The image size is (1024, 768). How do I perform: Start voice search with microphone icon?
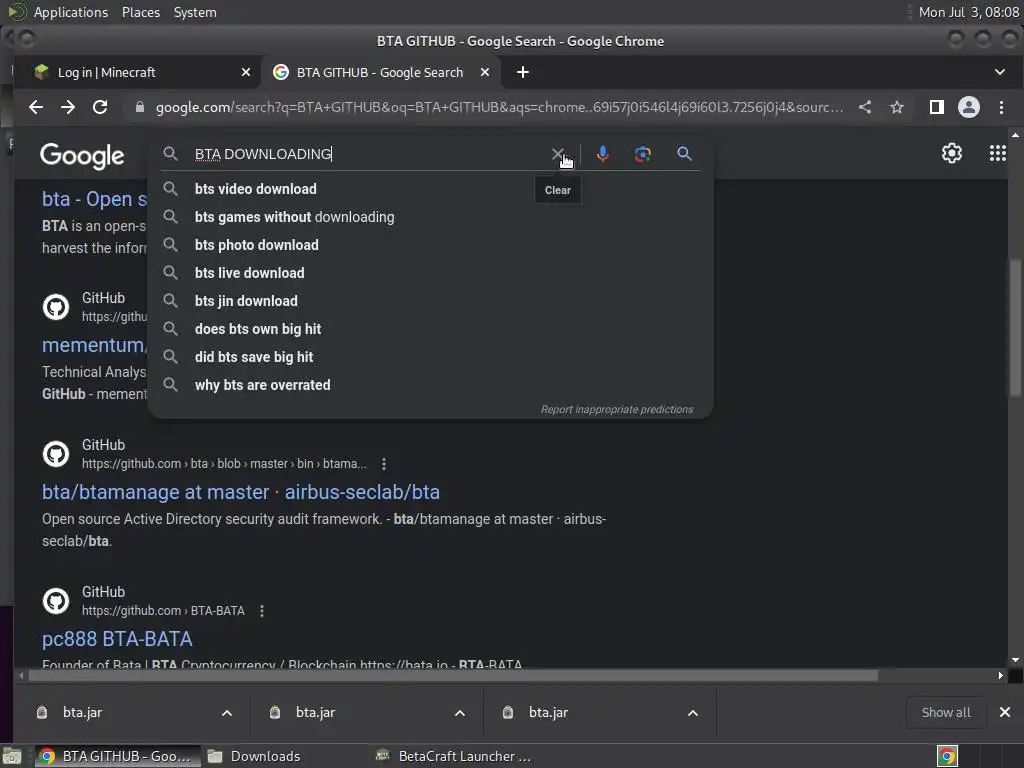pyautogui.click(x=603, y=154)
